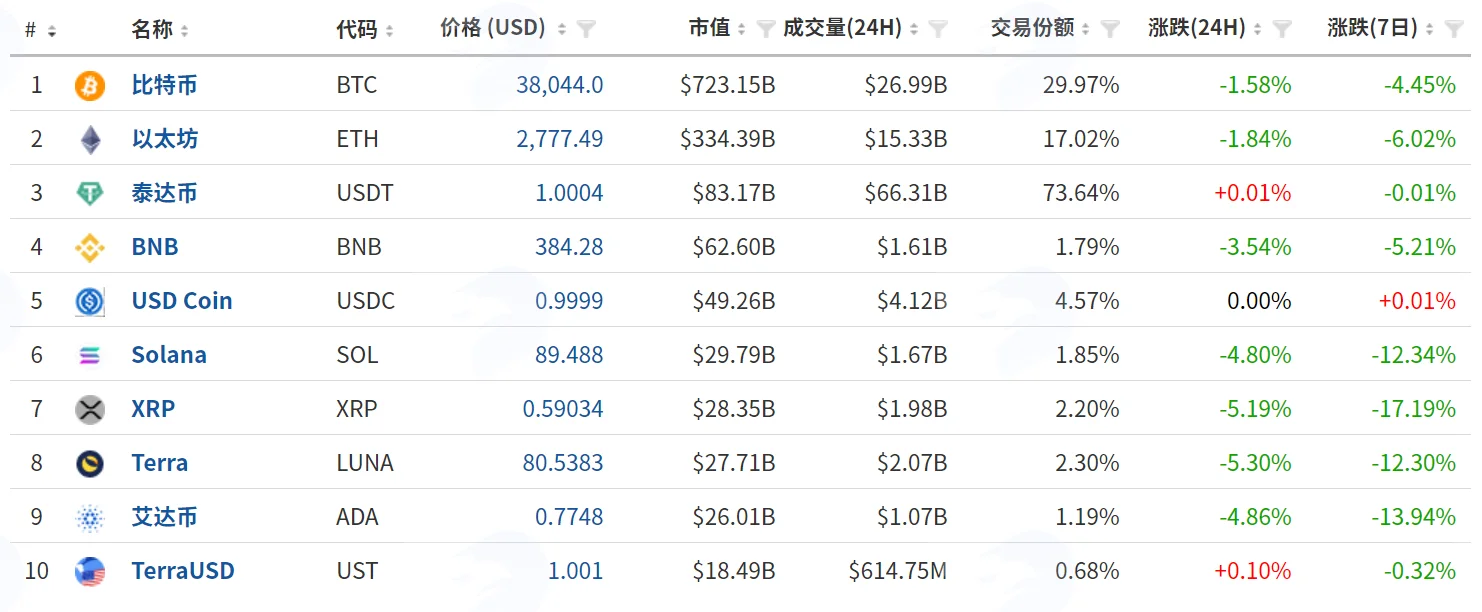The width and height of the screenshot is (1482, 612).
Task: Click USD Coin 24H change 0.00%
Action: (x=1260, y=301)
